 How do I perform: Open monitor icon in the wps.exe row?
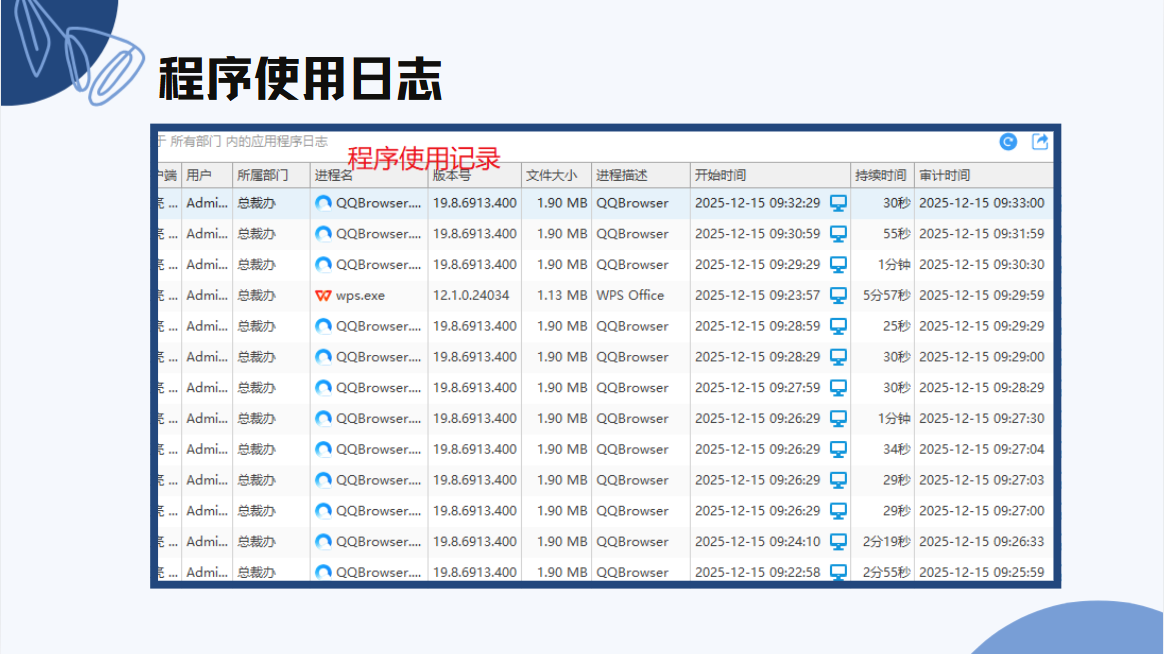pyautogui.click(x=838, y=295)
